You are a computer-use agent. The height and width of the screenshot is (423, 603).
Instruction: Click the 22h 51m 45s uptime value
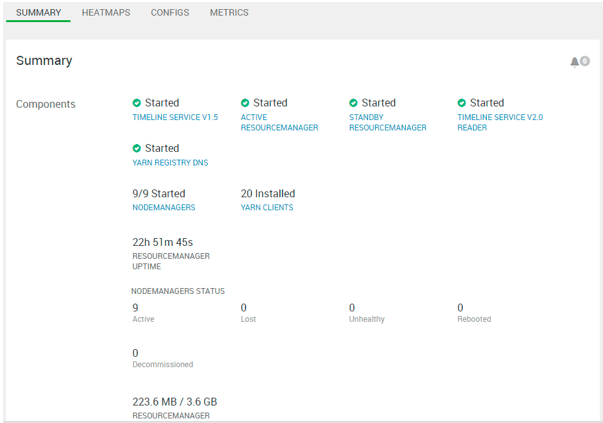coord(163,242)
